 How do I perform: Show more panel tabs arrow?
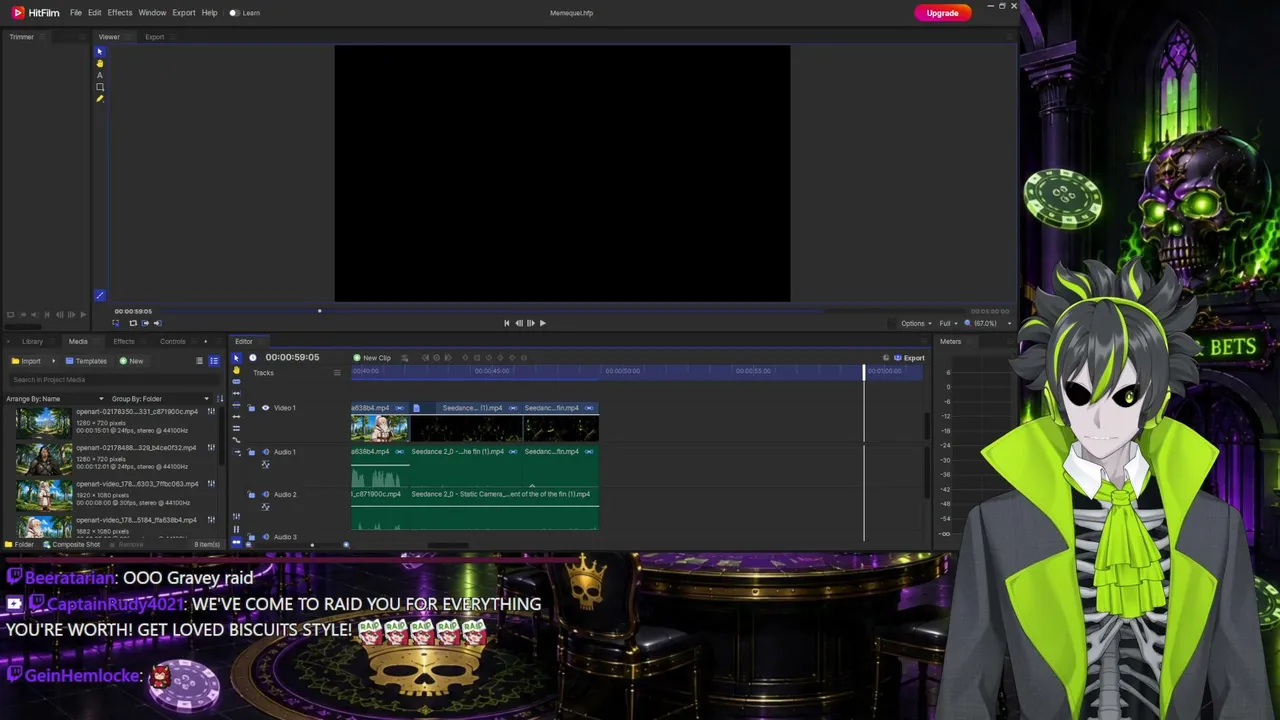pyautogui.click(x=206, y=342)
